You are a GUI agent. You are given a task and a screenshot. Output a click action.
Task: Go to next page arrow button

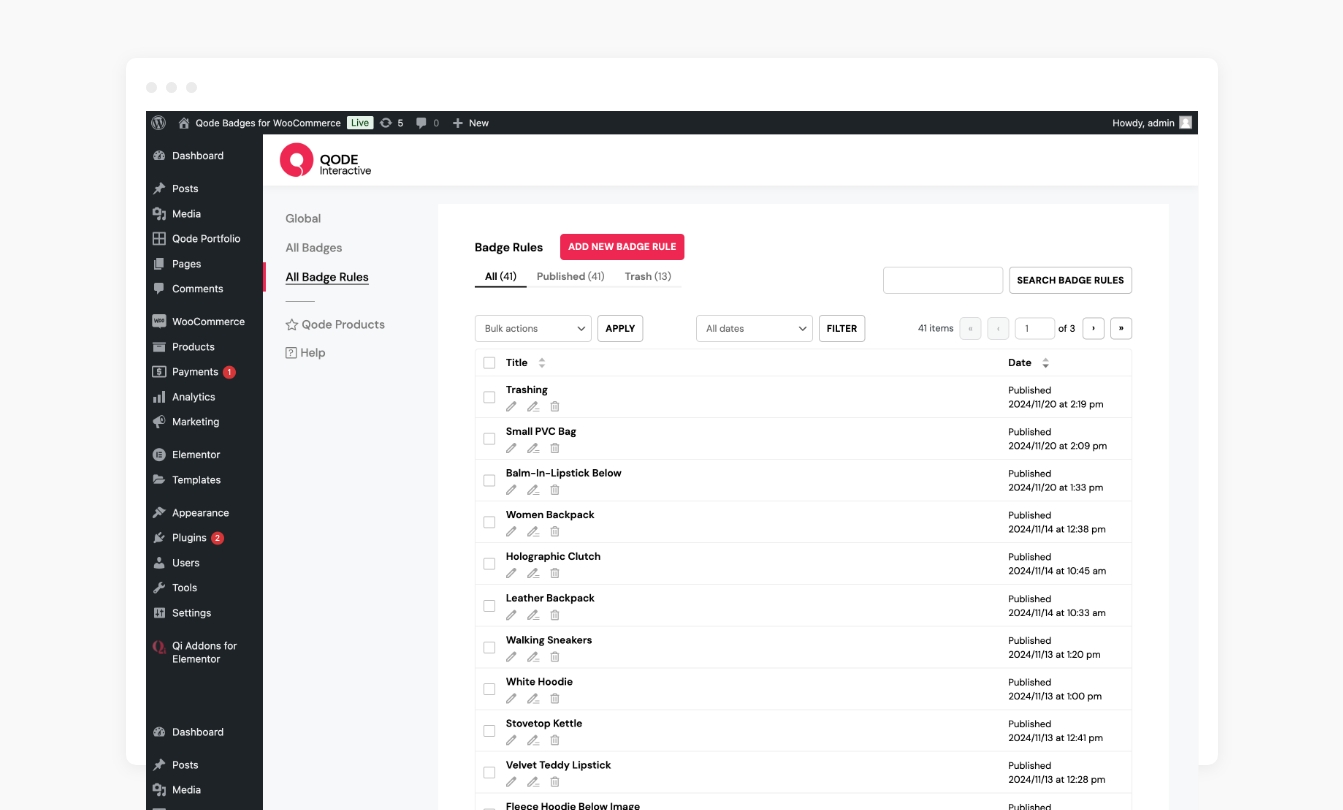point(1093,328)
